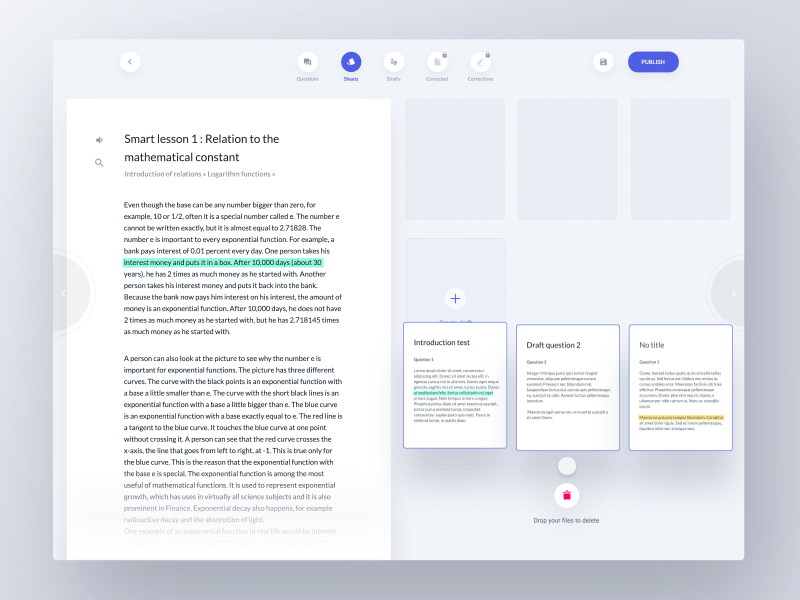Screen dimensions: 800x600
Task: Play lesson audio with speaker icon
Action: (99, 140)
